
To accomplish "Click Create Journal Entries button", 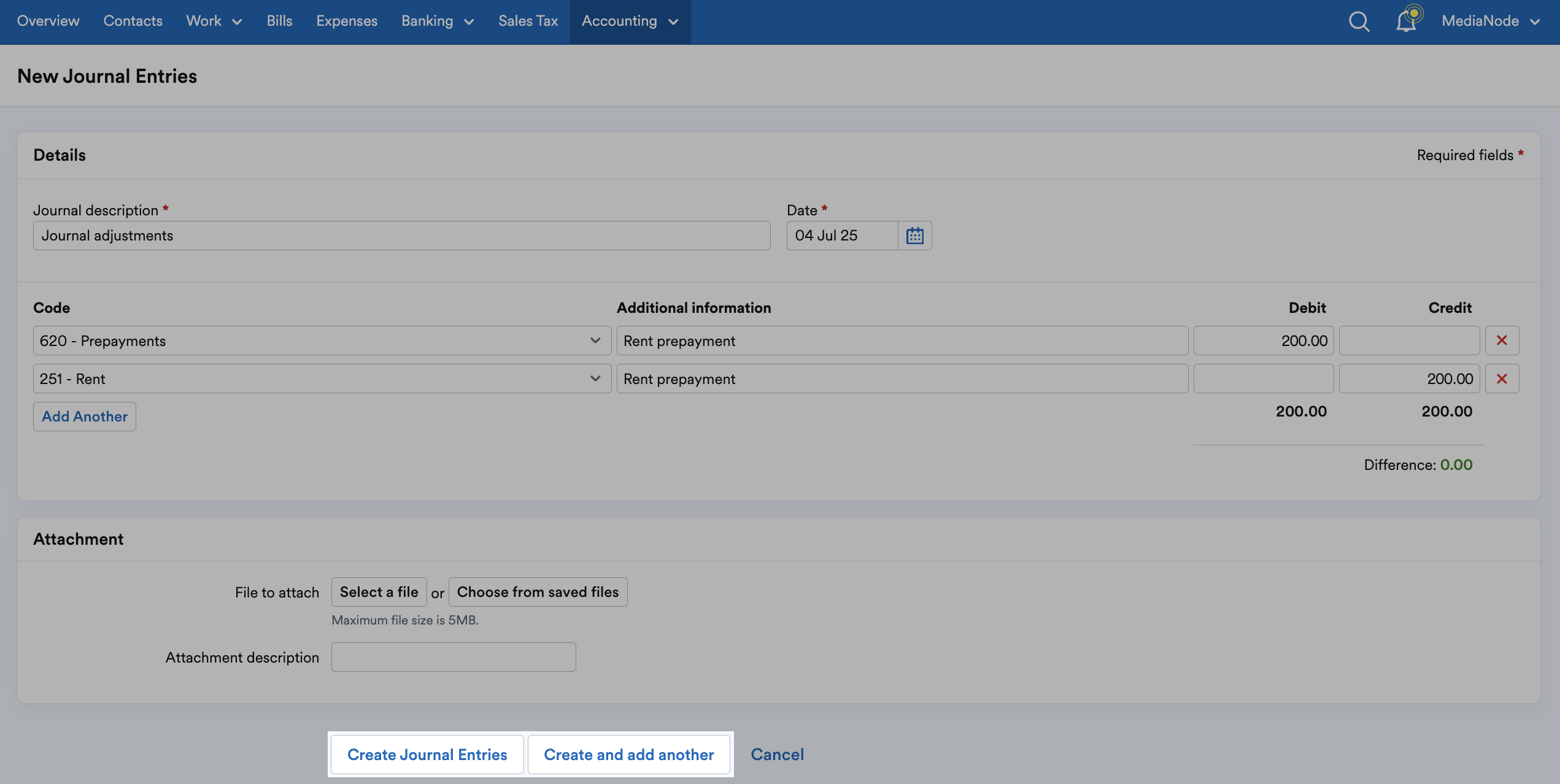I will click(x=427, y=755).
